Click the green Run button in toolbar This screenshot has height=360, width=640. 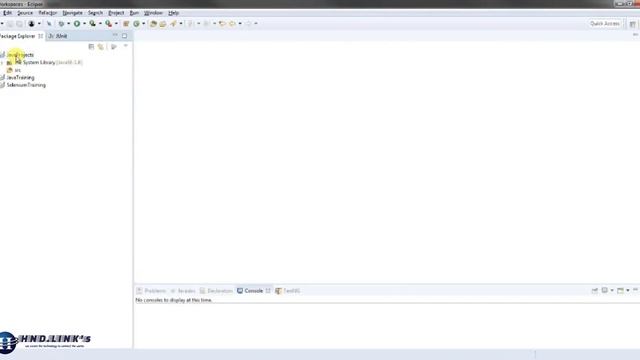pyautogui.click(x=77, y=24)
